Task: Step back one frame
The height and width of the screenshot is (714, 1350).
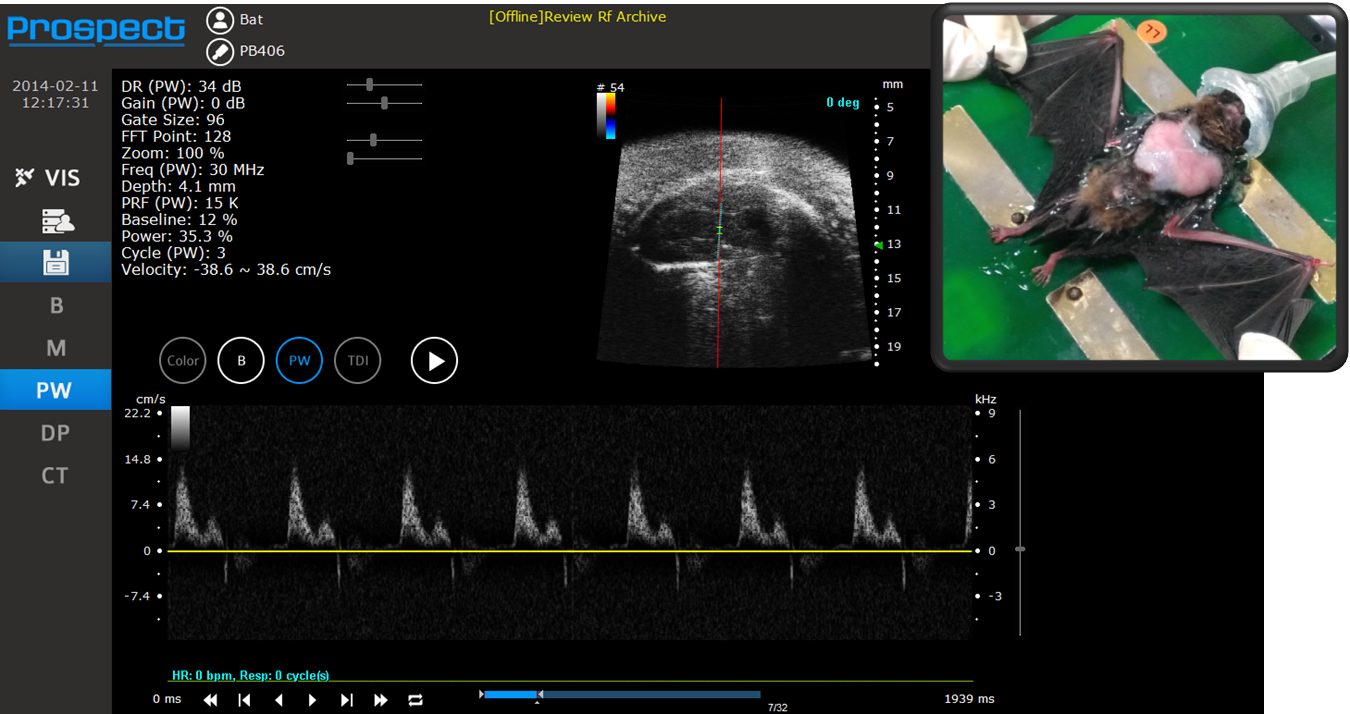Action: pyautogui.click(x=279, y=700)
